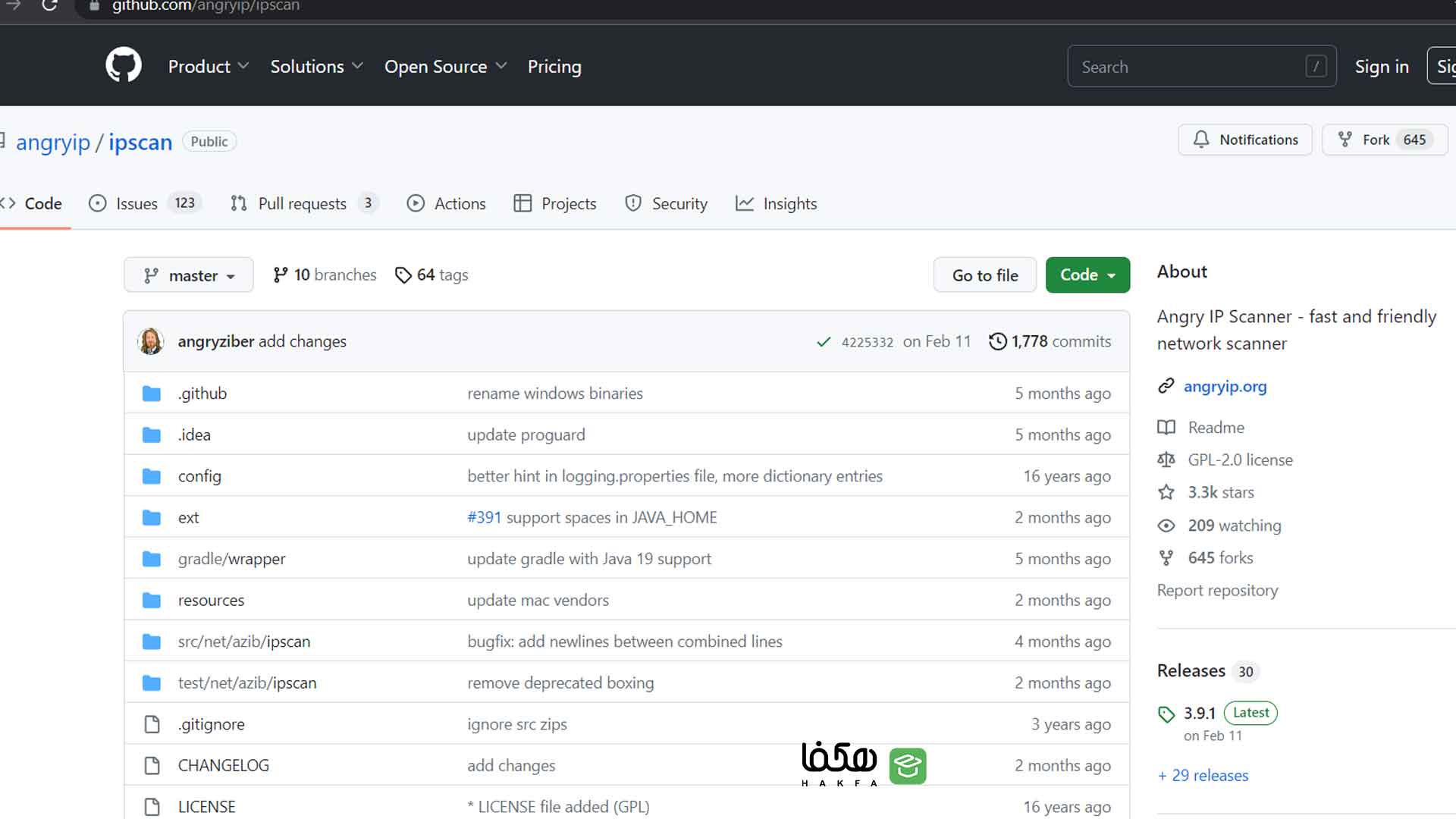Screen dimensions: 1456x819
Task: Open the Pull requests tab
Action: pos(304,203)
